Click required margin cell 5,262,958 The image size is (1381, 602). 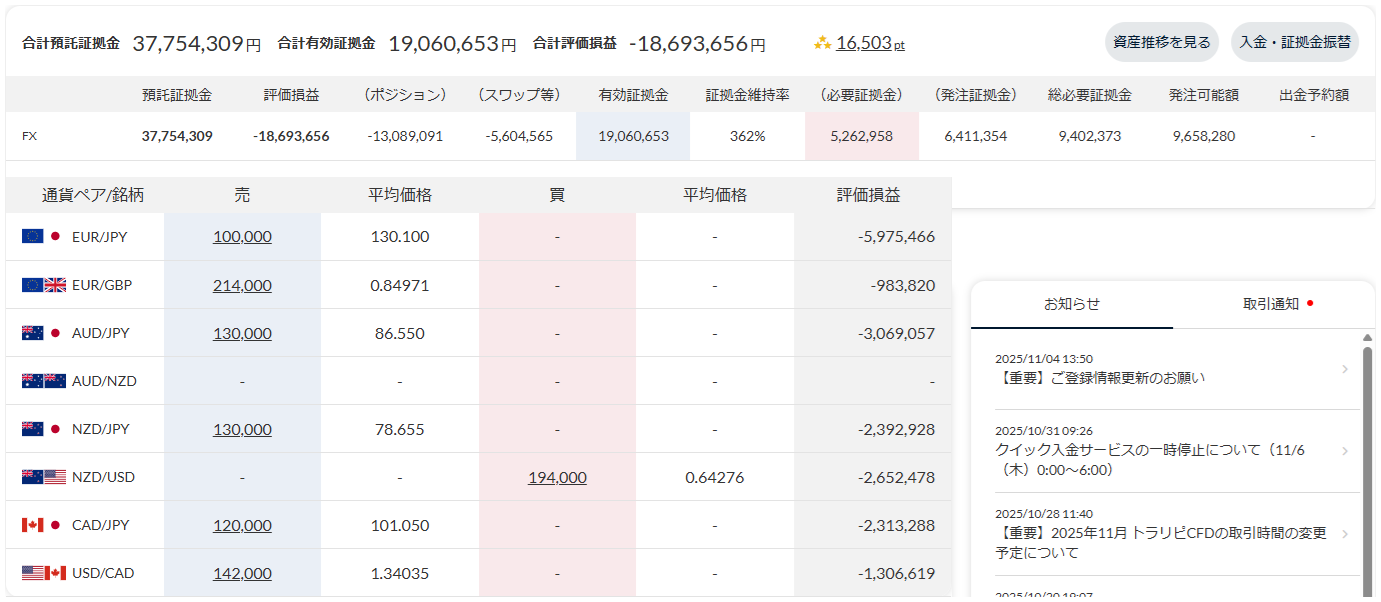[862, 136]
